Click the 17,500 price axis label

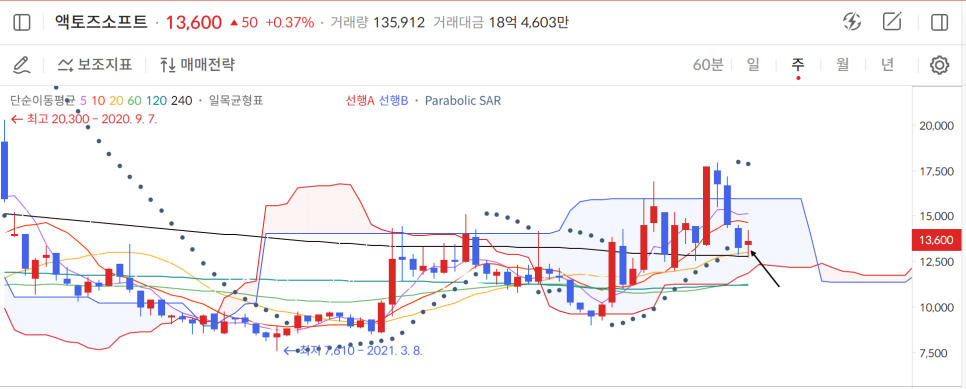[x=936, y=171]
